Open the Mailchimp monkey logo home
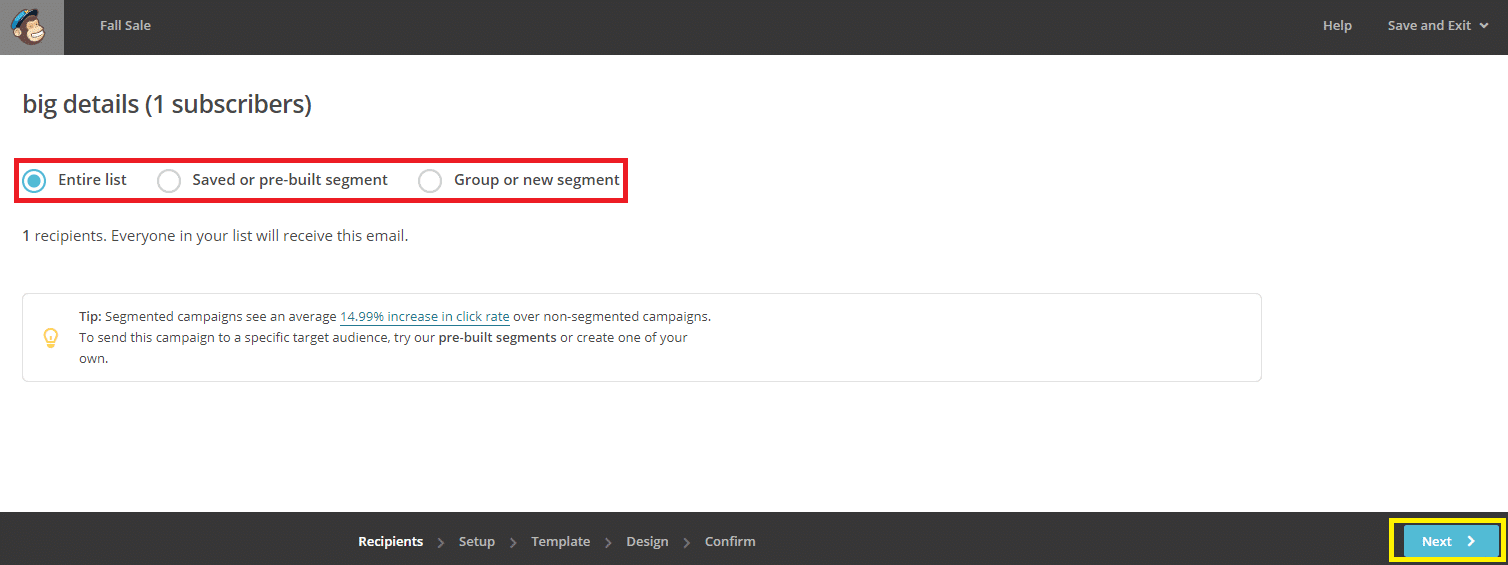 pos(31,27)
